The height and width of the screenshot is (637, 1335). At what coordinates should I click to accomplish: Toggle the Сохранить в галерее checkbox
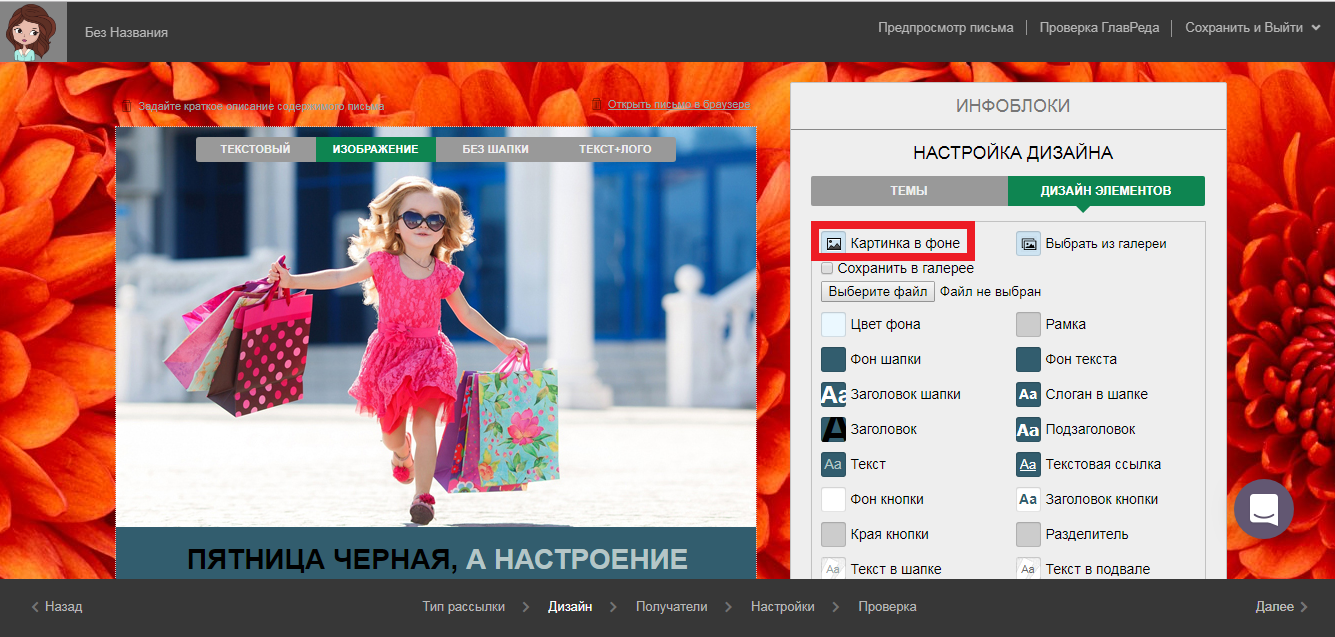click(827, 268)
